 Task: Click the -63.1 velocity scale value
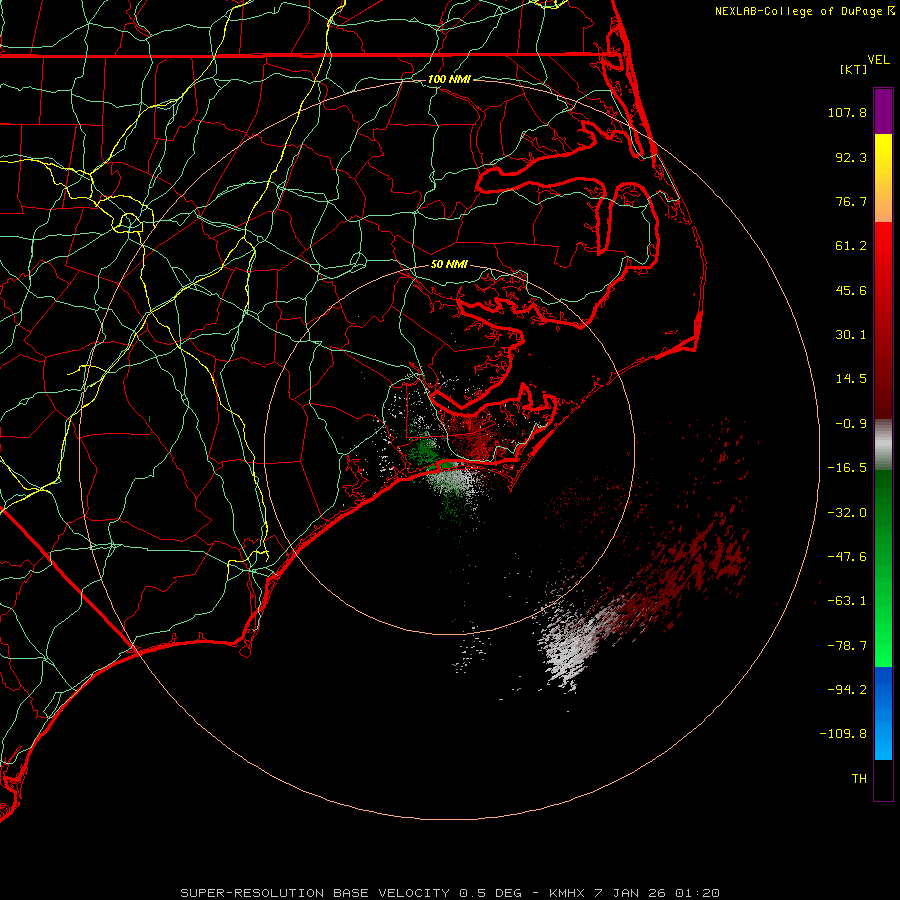[847, 601]
